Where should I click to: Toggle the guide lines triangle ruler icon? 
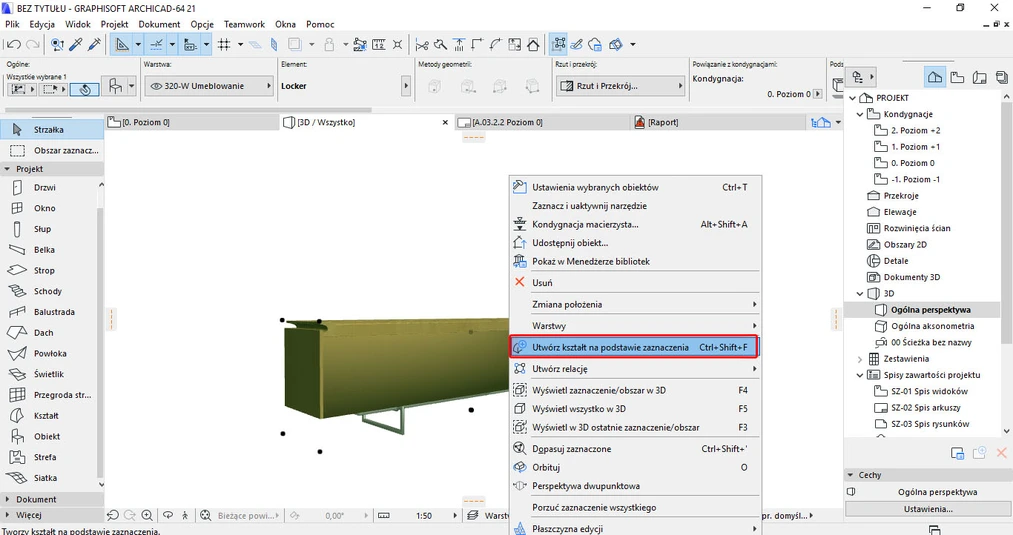(122, 45)
